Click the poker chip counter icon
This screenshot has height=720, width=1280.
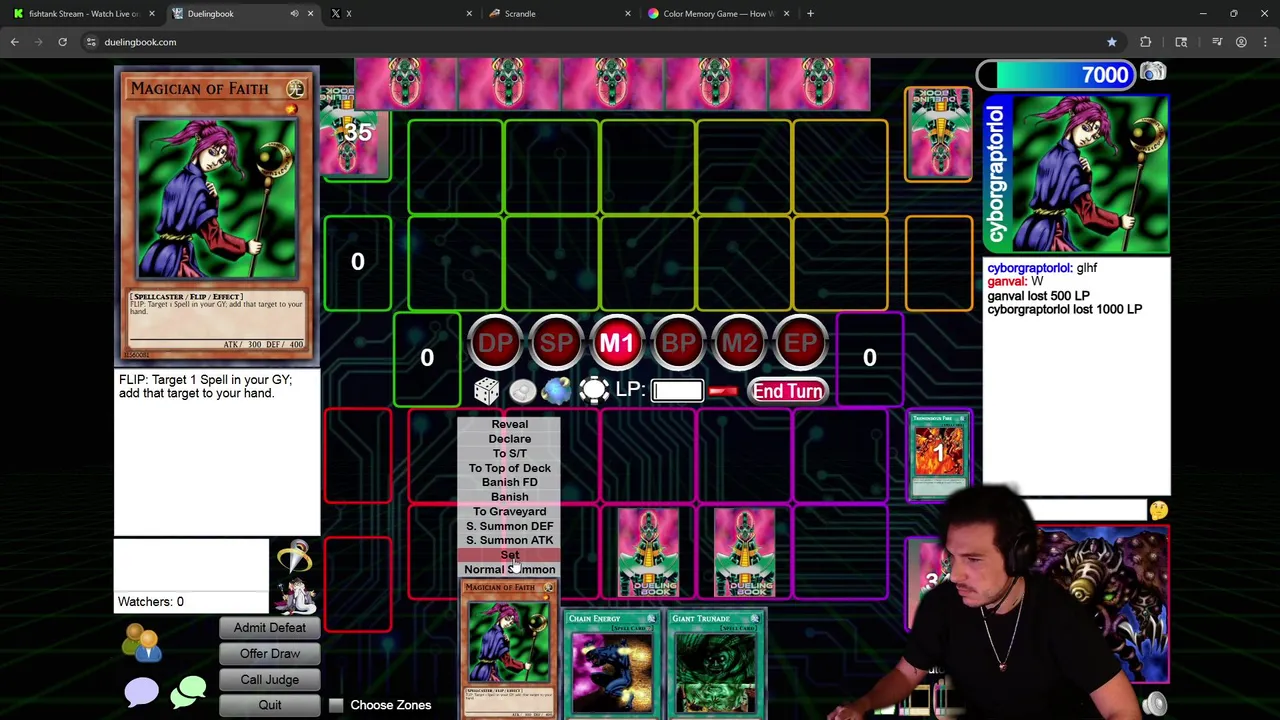pyautogui.click(x=594, y=391)
